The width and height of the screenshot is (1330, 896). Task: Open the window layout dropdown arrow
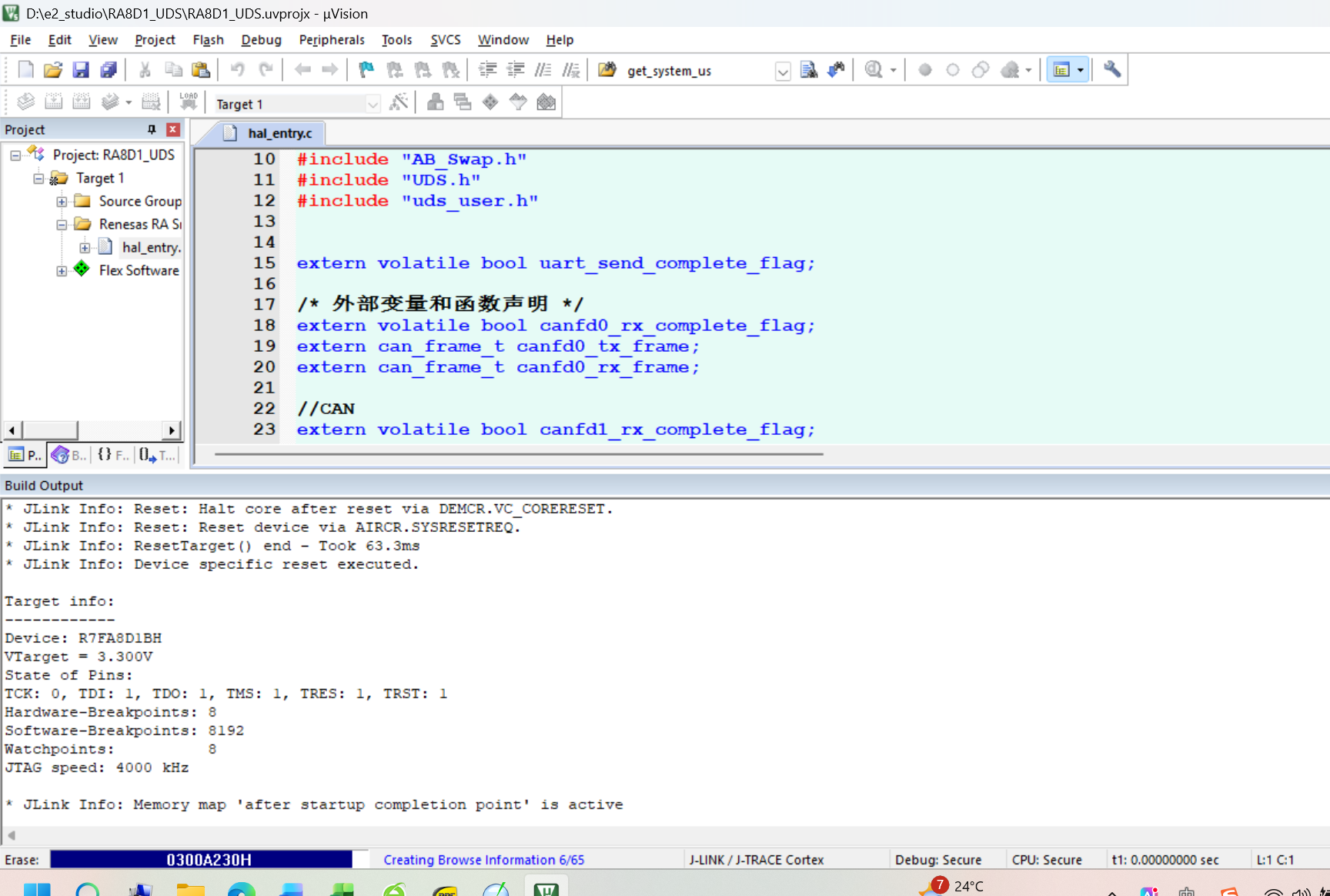click(x=1081, y=70)
